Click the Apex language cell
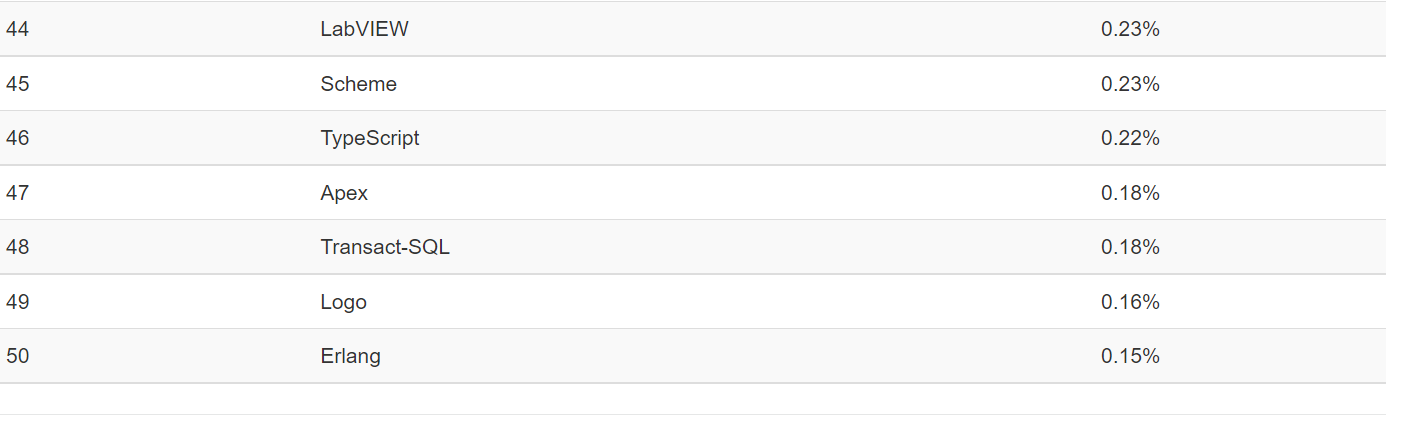This screenshot has height=431, width=1408. [344, 193]
